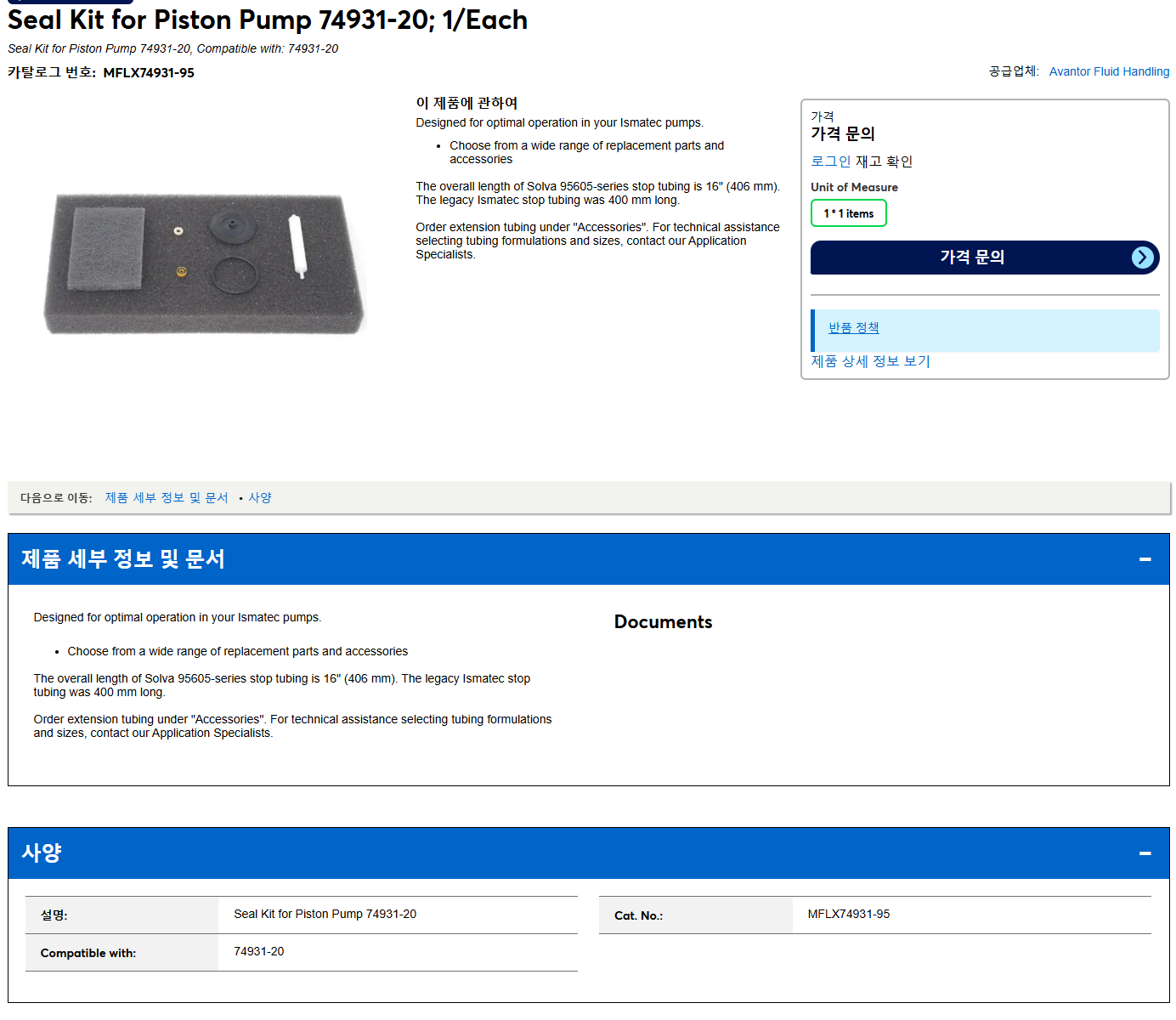The image size is (1176, 1020).
Task: Click the 로그인 link to check stock
Action: coord(831,161)
